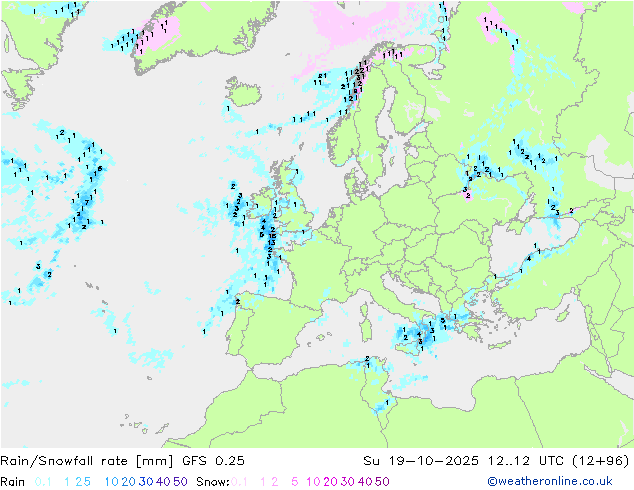
Task: Select the purple rain legend value 40
Action: pyautogui.click(x=163, y=482)
